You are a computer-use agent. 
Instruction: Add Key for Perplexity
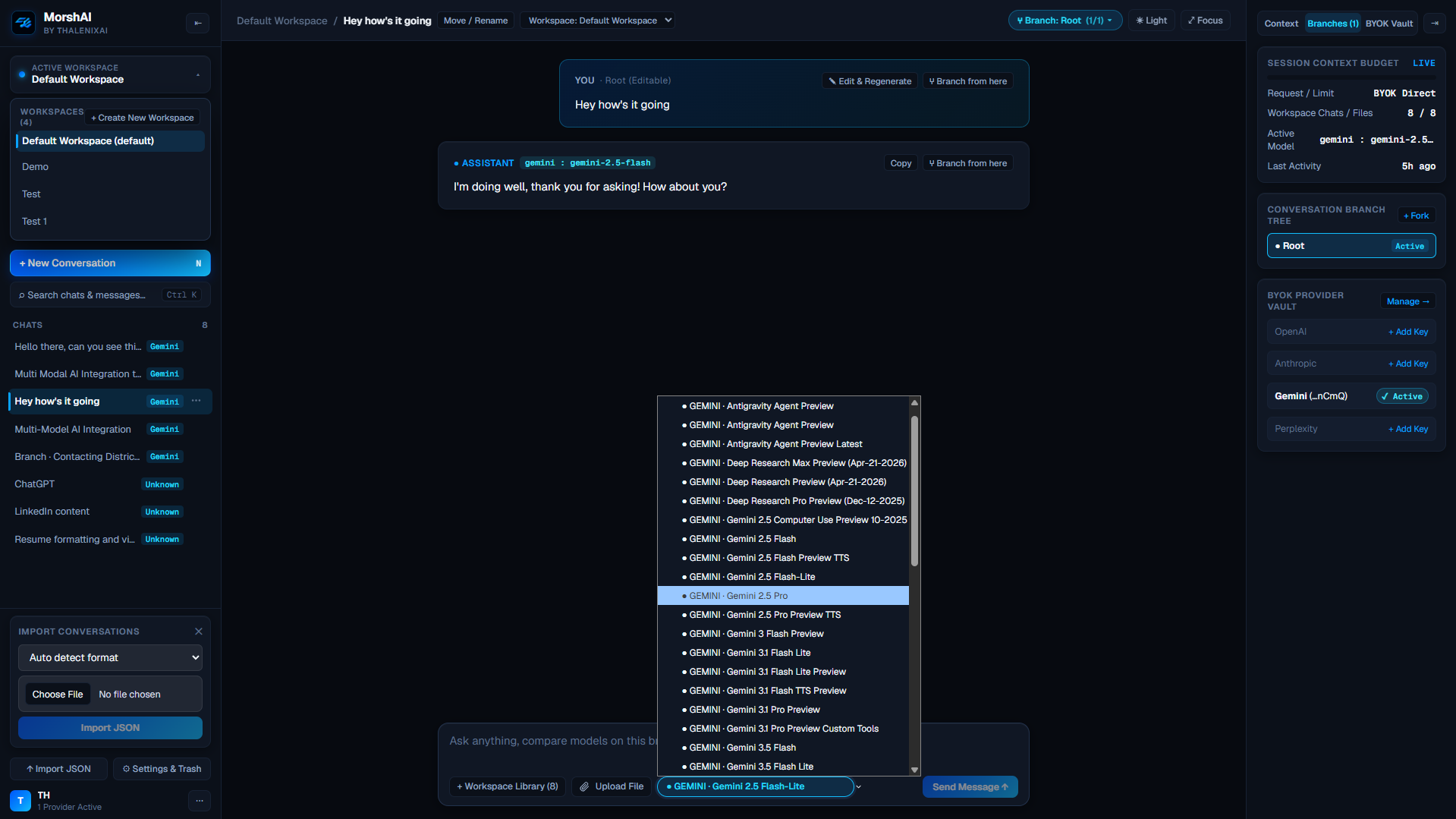pos(1408,429)
